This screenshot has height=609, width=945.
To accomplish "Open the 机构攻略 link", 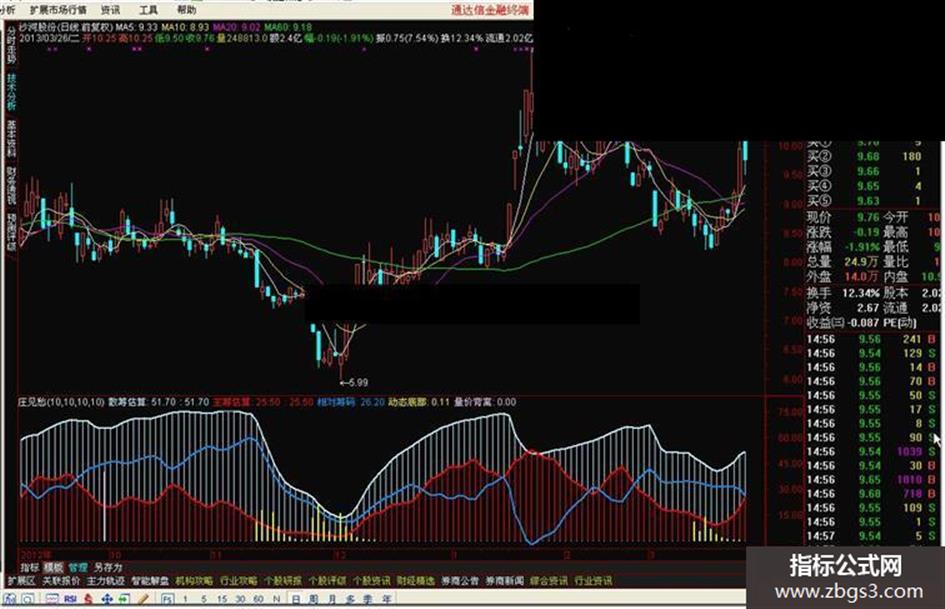I will click(x=194, y=581).
